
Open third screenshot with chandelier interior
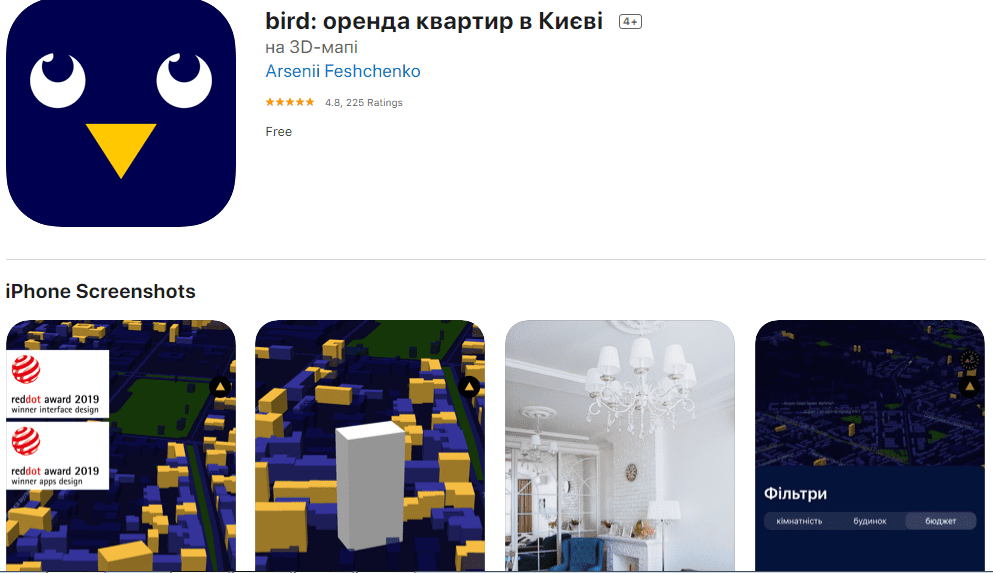[620, 446]
